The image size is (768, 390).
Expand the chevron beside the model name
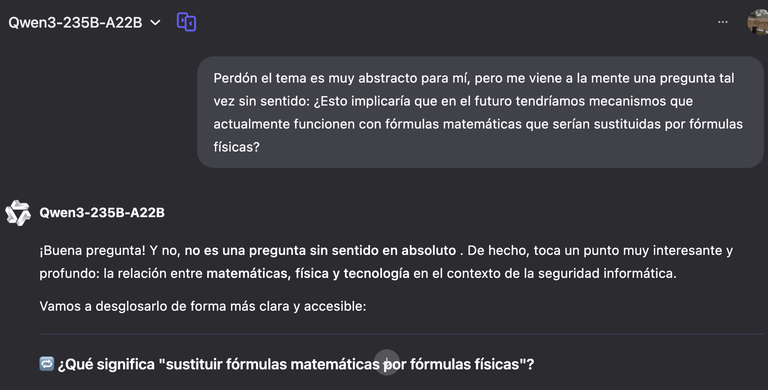coord(155,23)
